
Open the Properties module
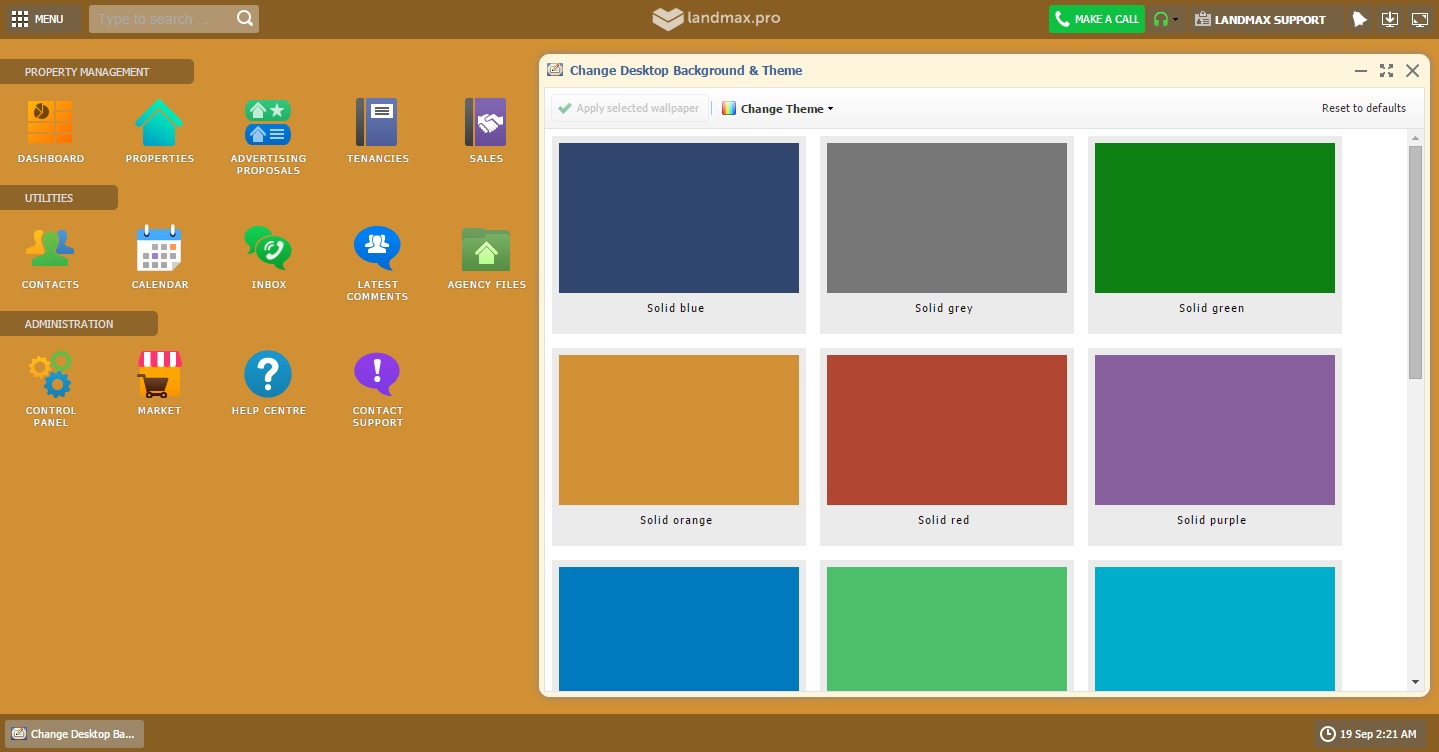click(159, 124)
